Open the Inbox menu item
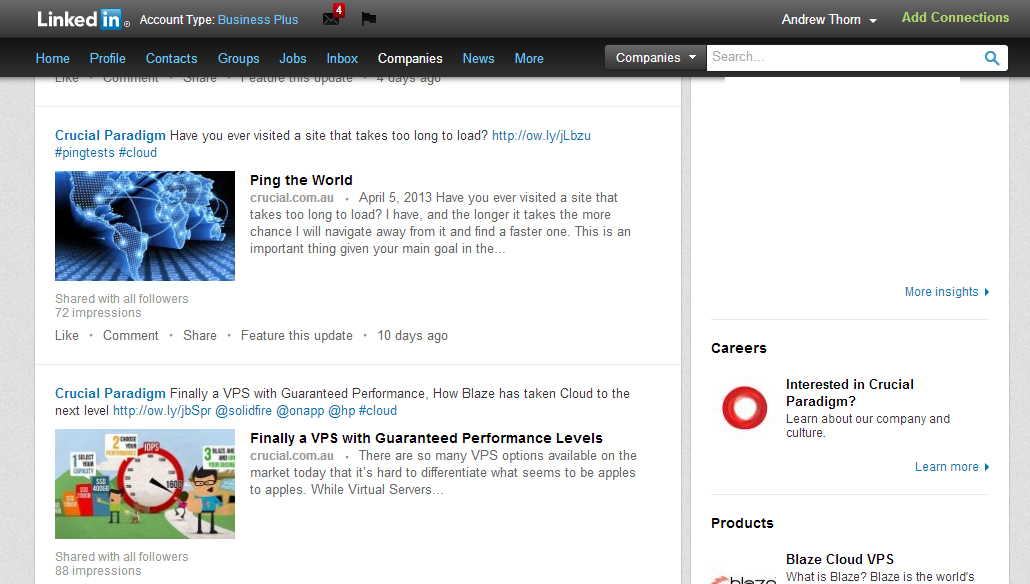Screen dimensions: 1030x584 [342, 58]
